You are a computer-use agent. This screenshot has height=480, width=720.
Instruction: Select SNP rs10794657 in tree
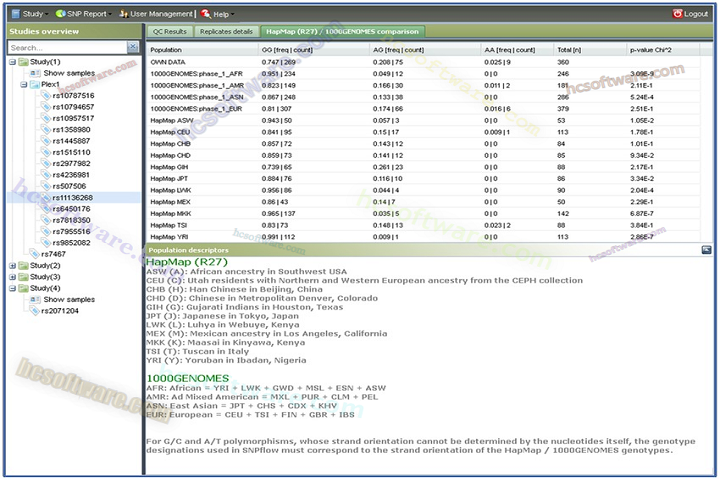pyautogui.click(x=73, y=107)
